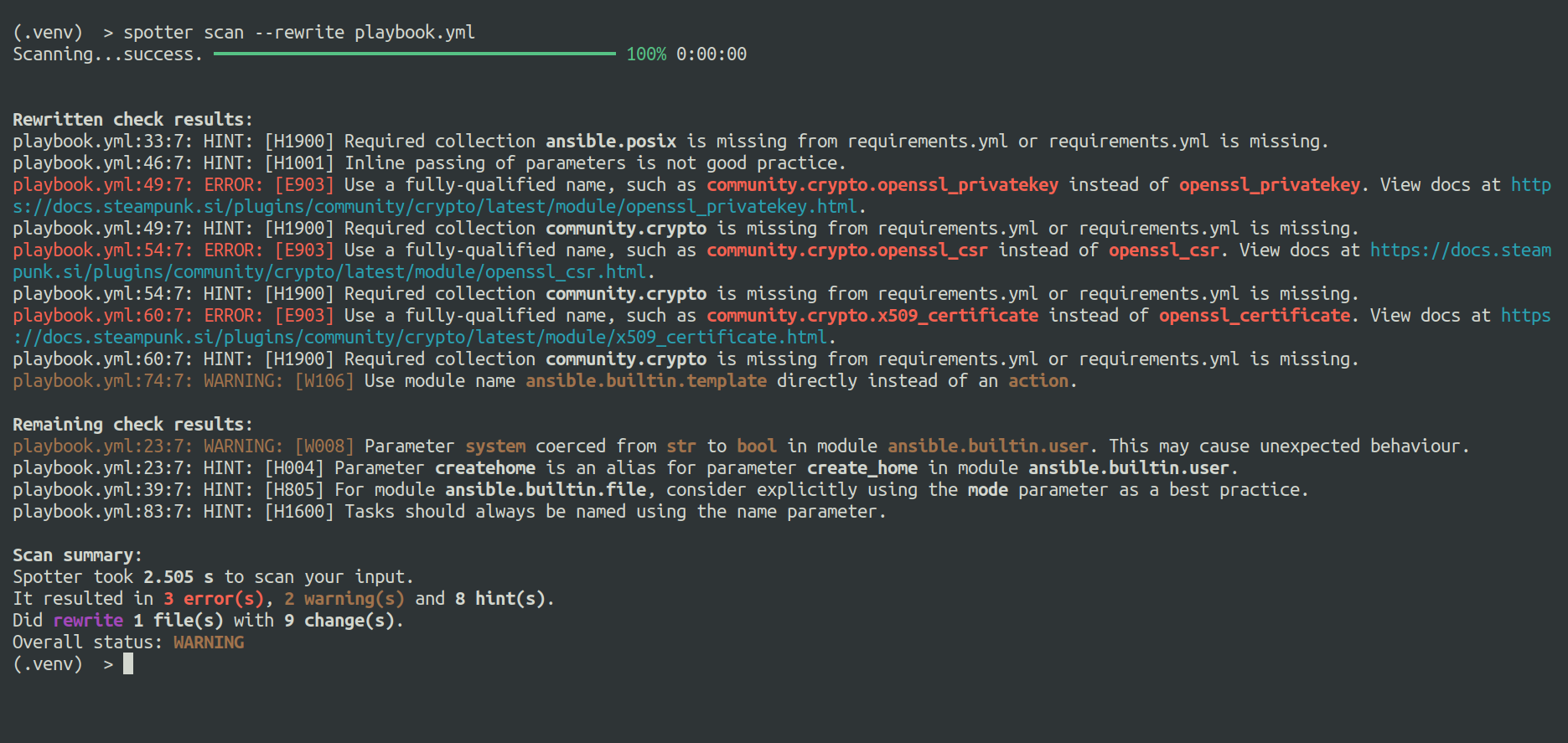This screenshot has width=1568, height=743.
Task: Click the "spotter scan --rewrite playbook.yml" command
Action: (x=298, y=33)
